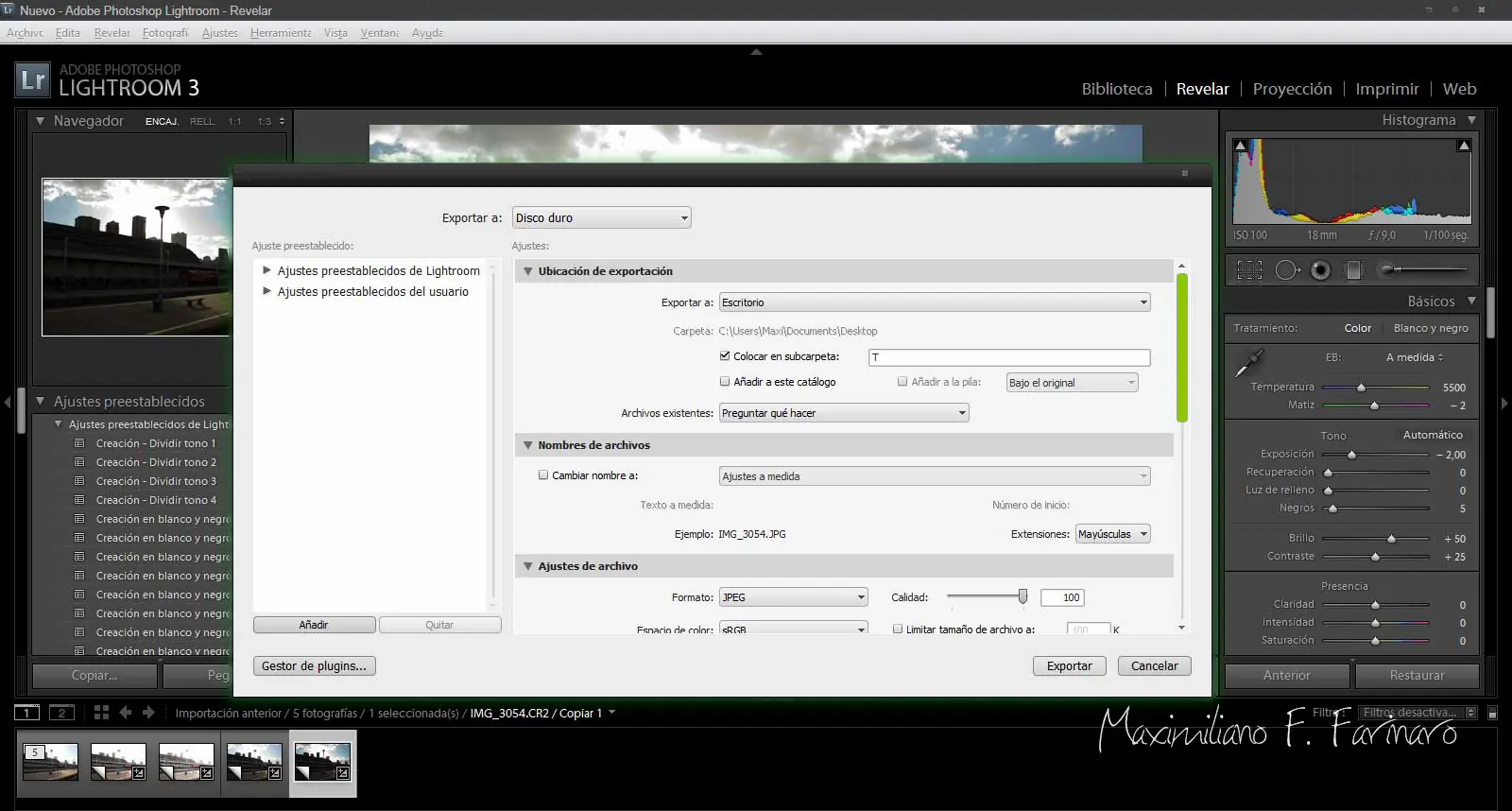
Task: Open the Archivo menu
Action: (25, 32)
